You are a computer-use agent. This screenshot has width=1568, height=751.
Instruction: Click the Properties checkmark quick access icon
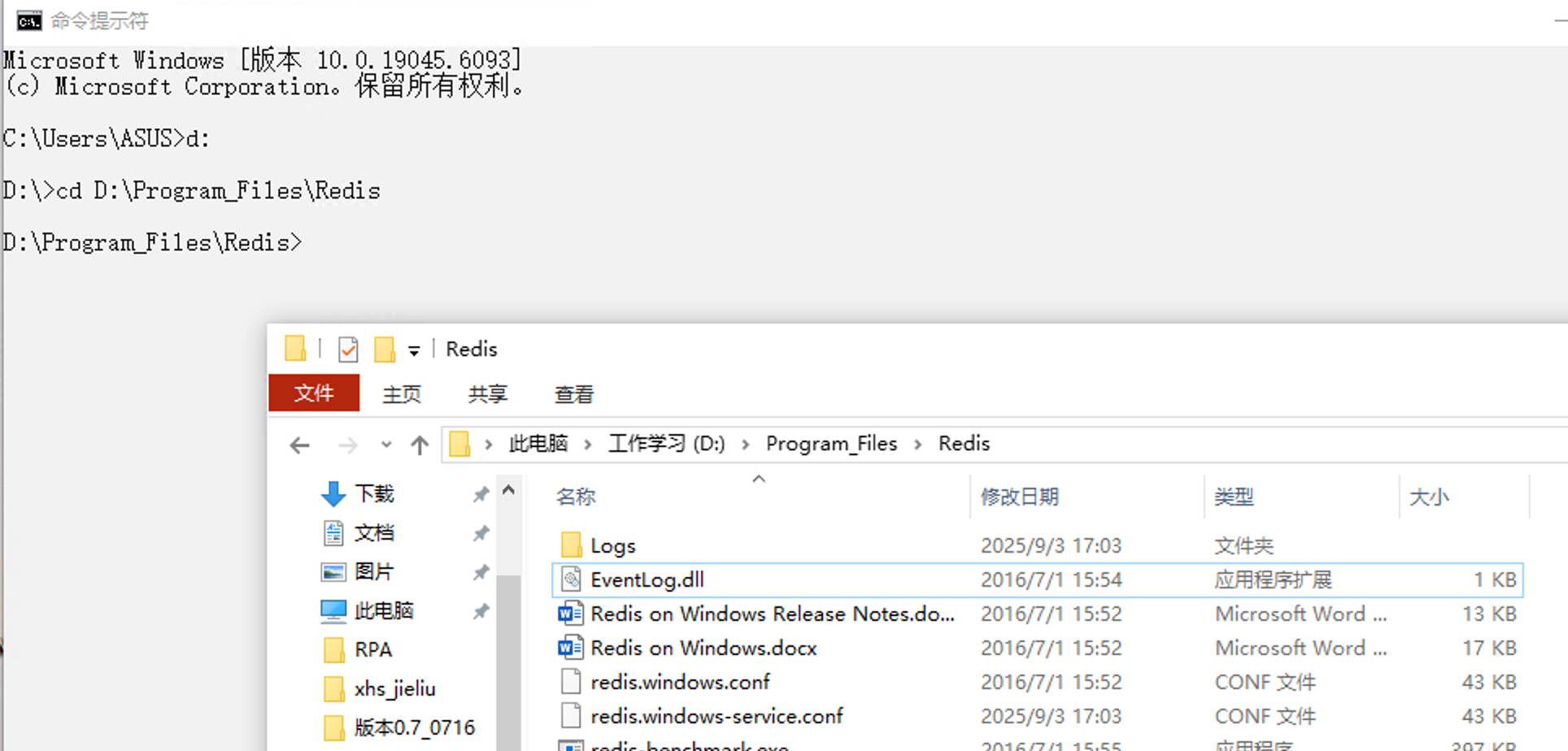coord(348,349)
